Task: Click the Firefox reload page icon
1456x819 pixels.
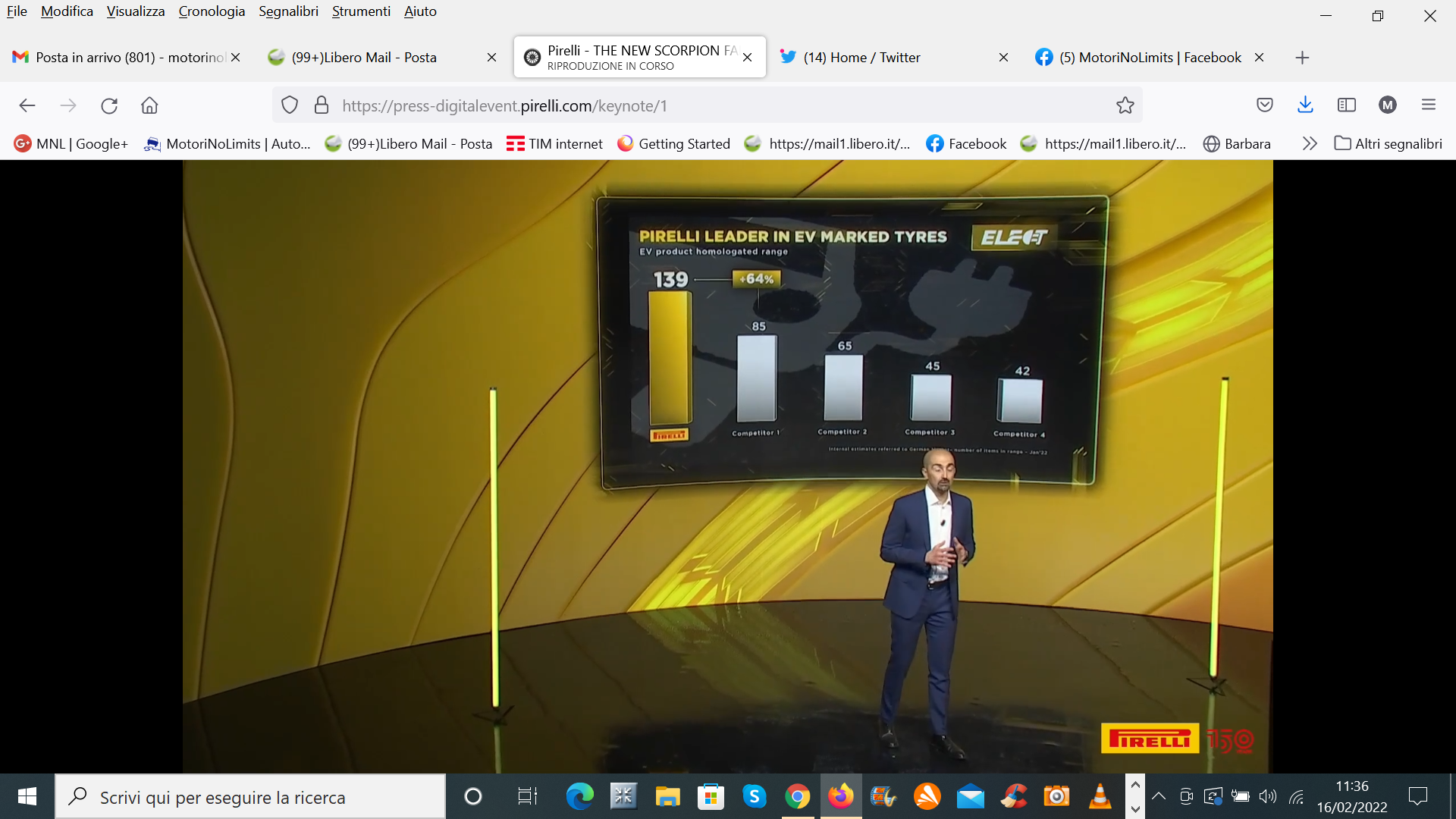Action: click(x=109, y=105)
